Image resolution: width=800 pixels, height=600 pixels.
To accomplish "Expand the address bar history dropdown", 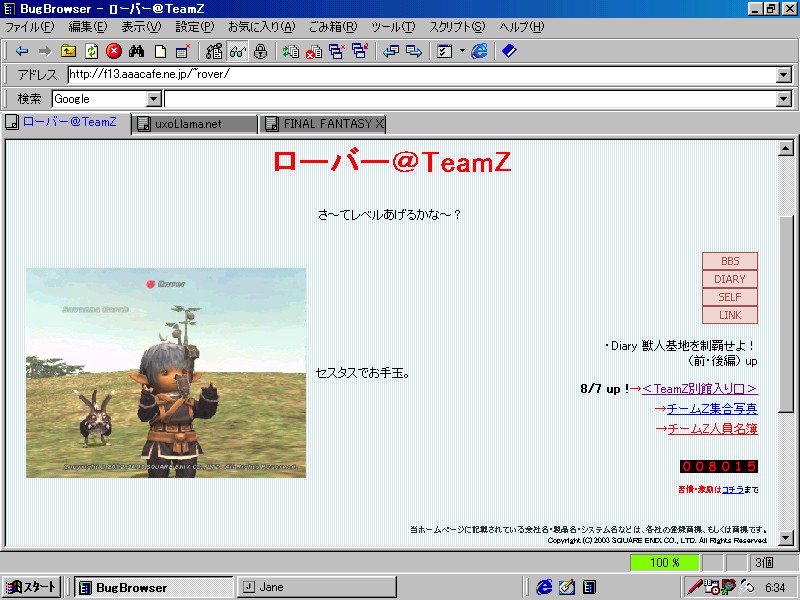I will [x=784, y=75].
